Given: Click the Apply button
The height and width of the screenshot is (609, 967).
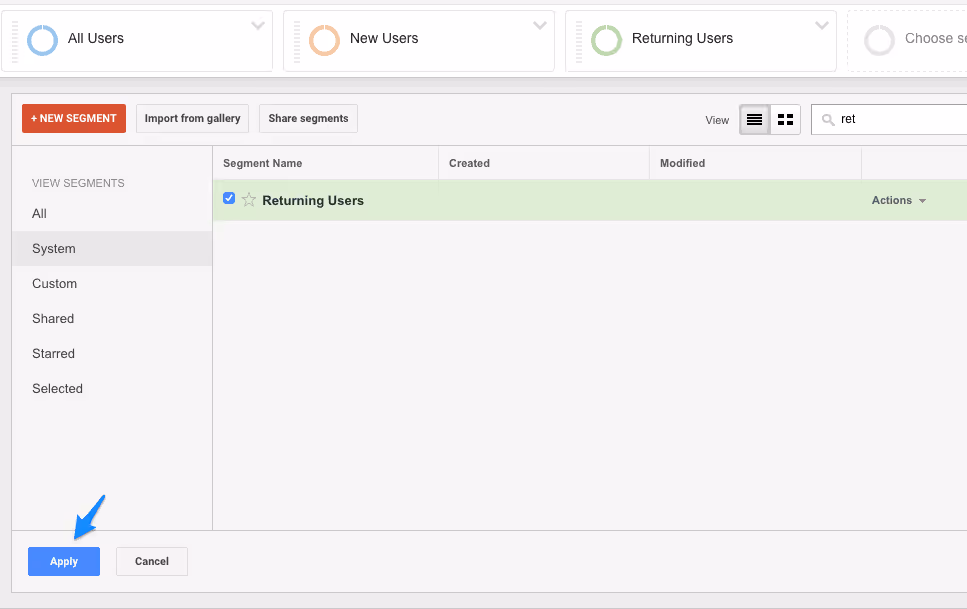Looking at the screenshot, I should click(x=63, y=561).
